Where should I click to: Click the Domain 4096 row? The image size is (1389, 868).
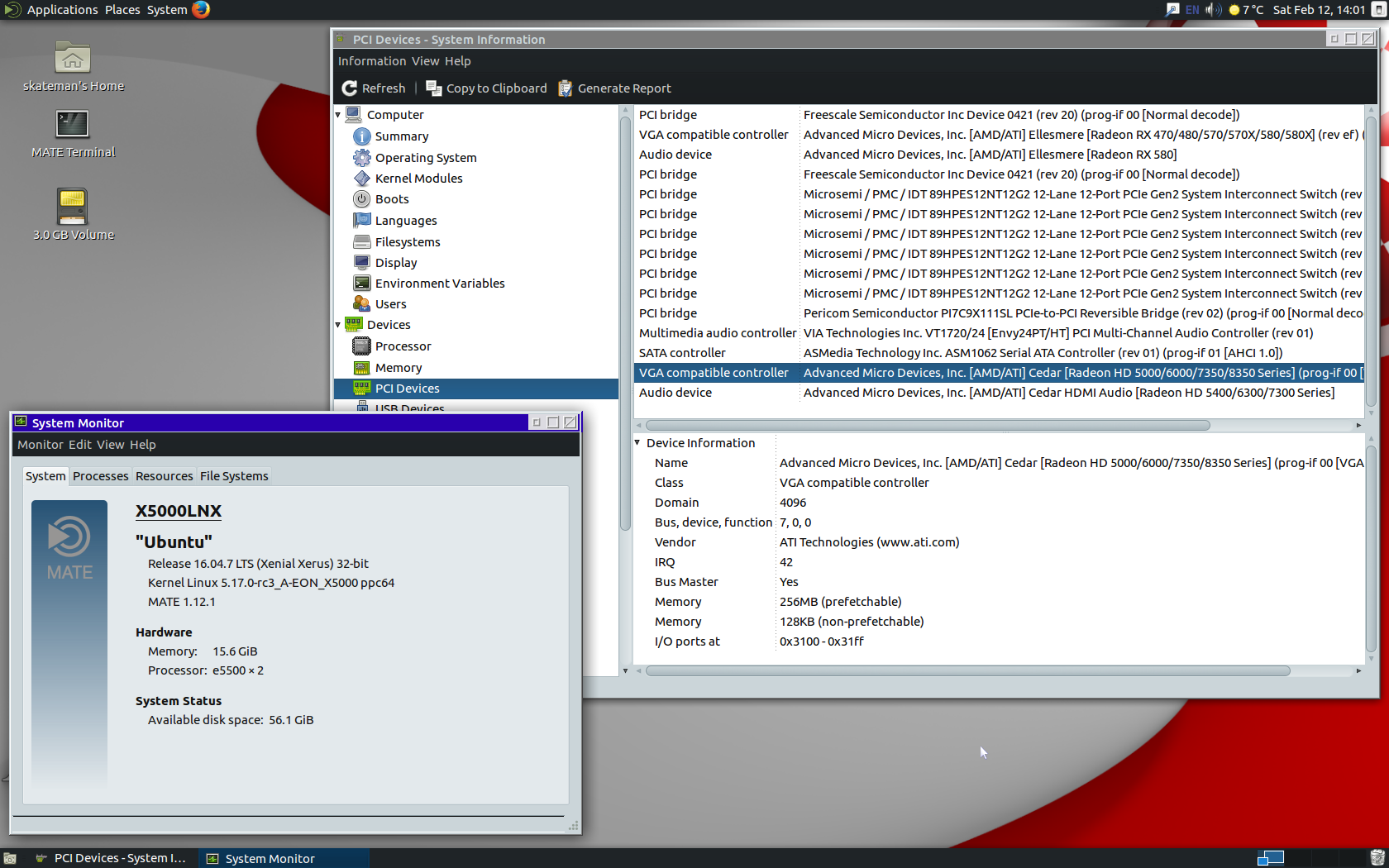999,503
